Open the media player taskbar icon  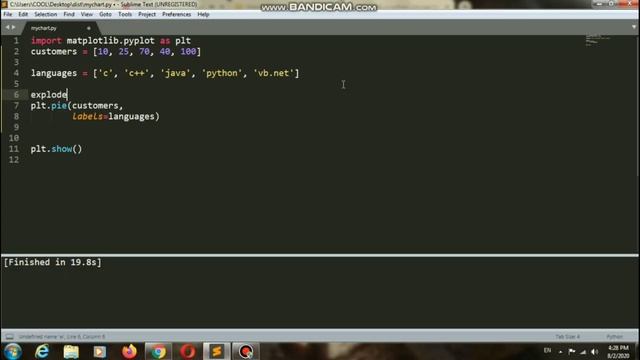(x=100, y=351)
